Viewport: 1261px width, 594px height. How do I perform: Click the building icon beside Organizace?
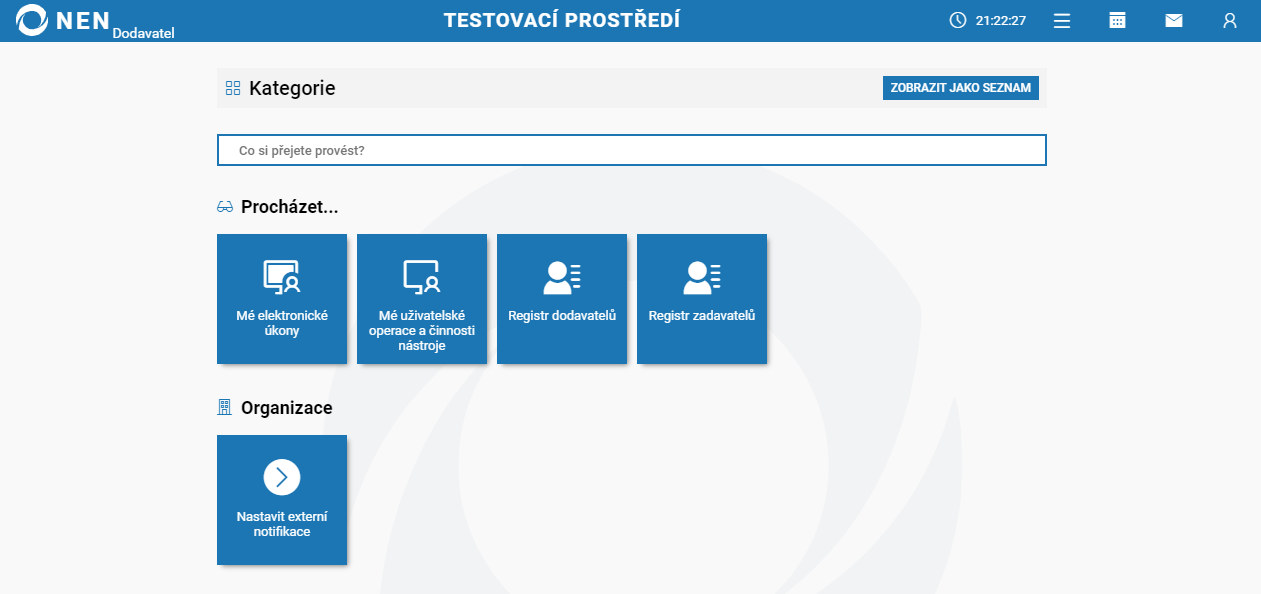[224, 408]
